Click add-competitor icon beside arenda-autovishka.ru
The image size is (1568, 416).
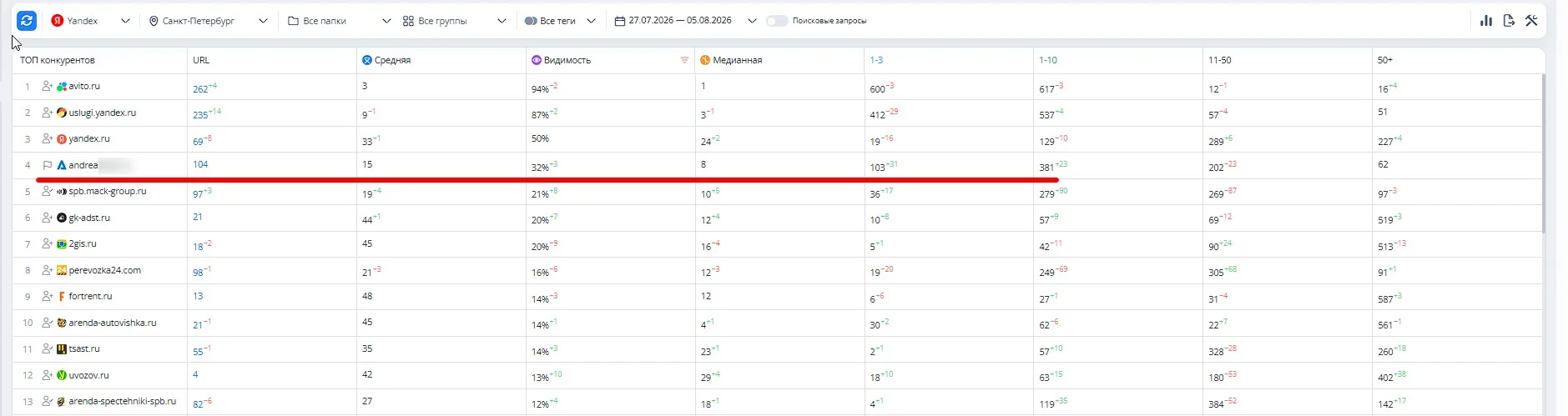pos(48,323)
